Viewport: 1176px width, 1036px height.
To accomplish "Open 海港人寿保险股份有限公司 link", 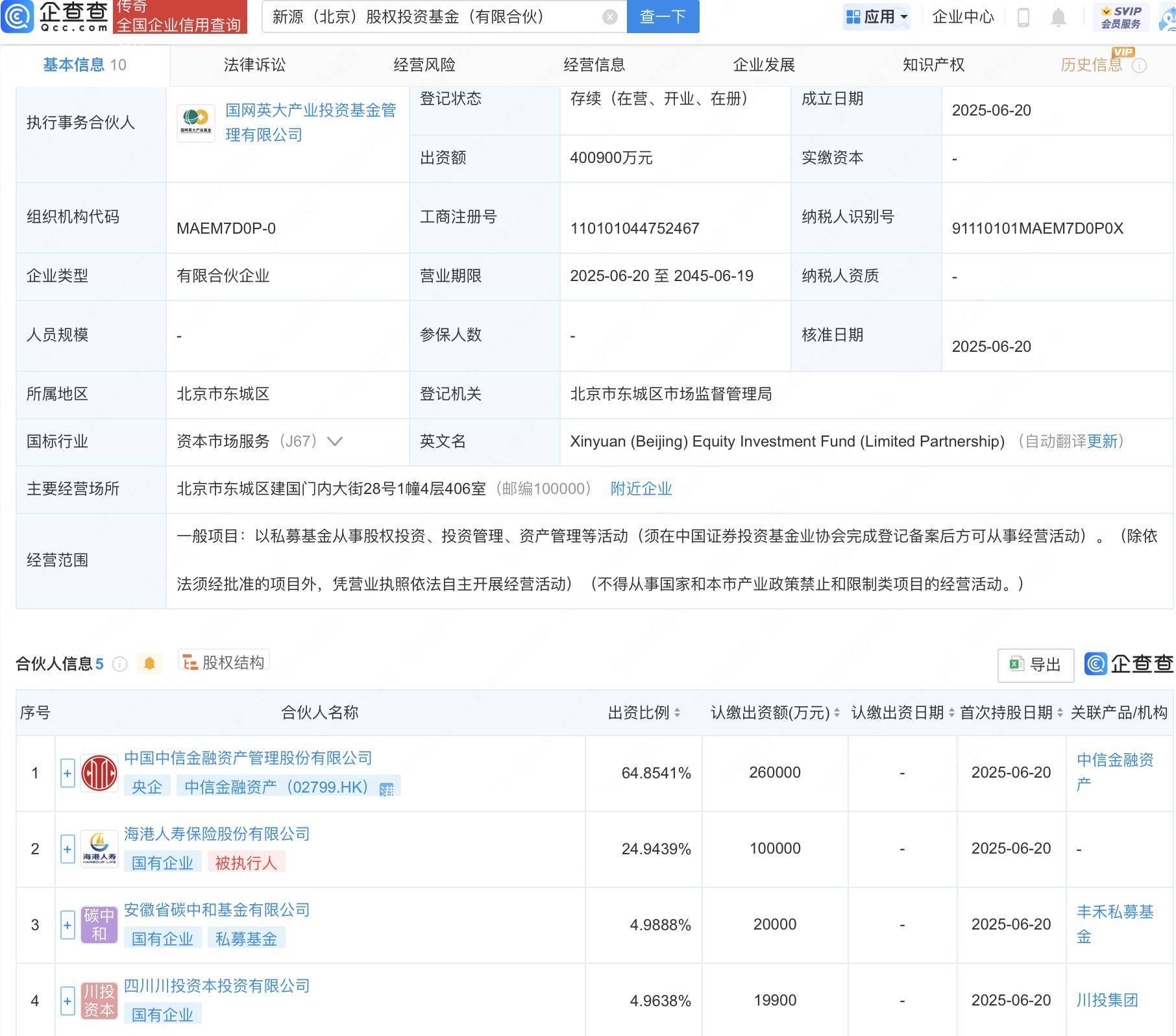I will point(217,834).
